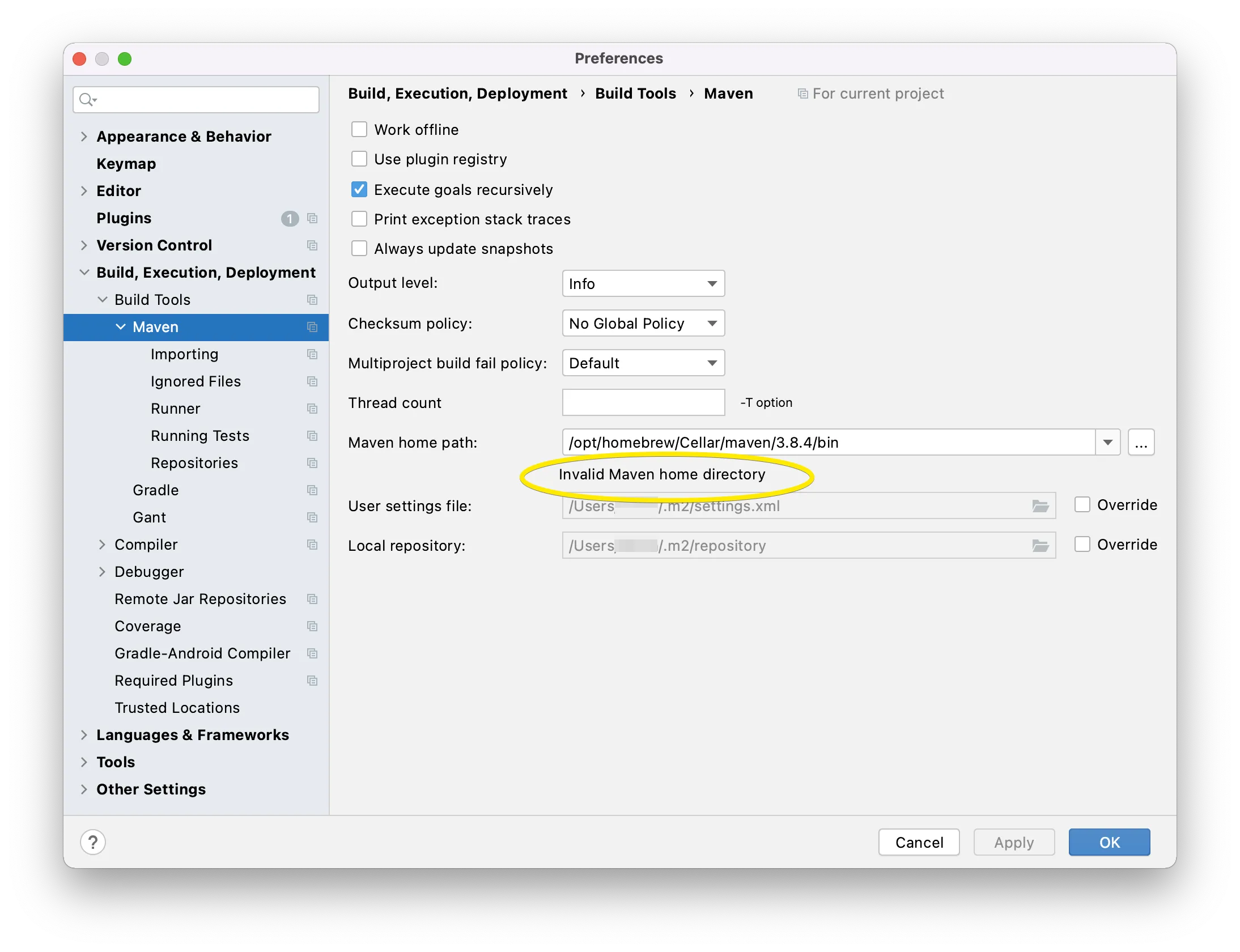
Task: Expand the Compiler tree node
Action: pos(102,545)
